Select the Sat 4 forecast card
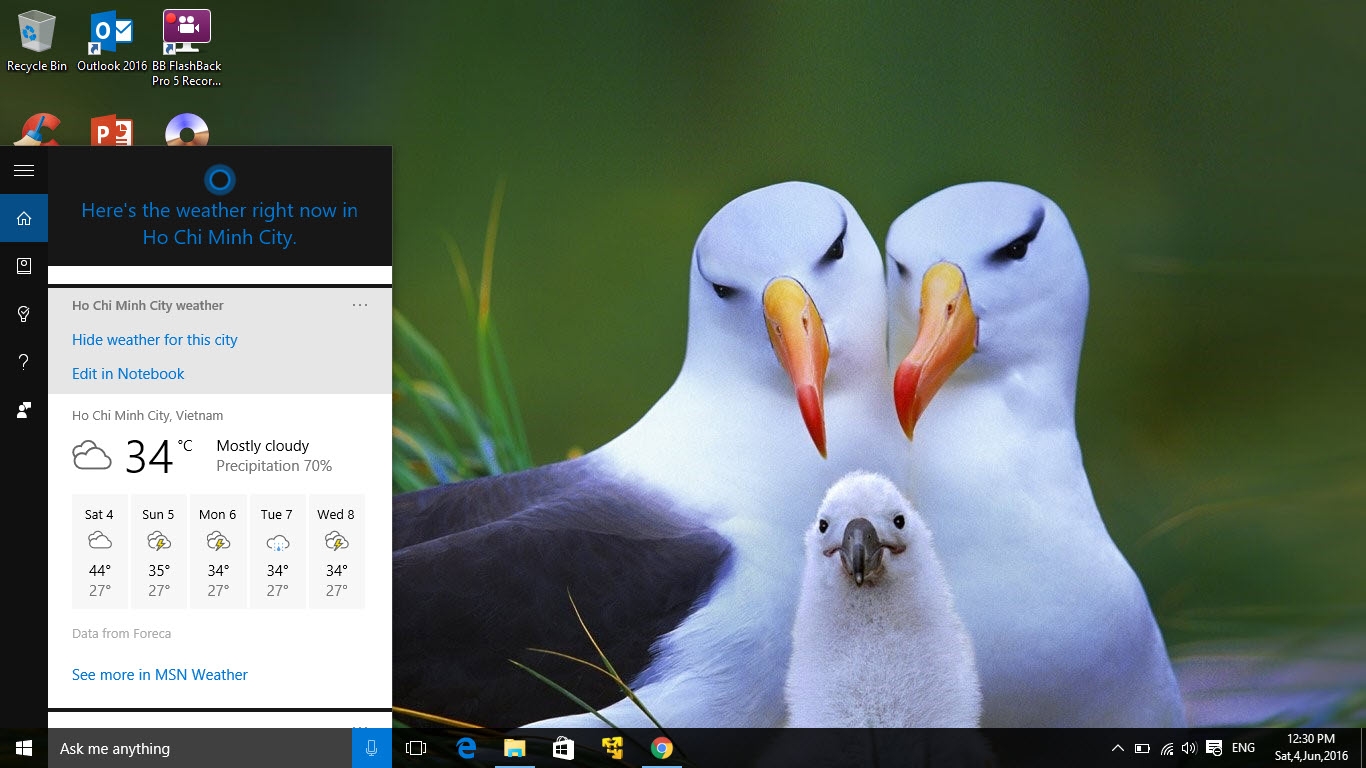This screenshot has height=768, width=1366. pos(99,551)
